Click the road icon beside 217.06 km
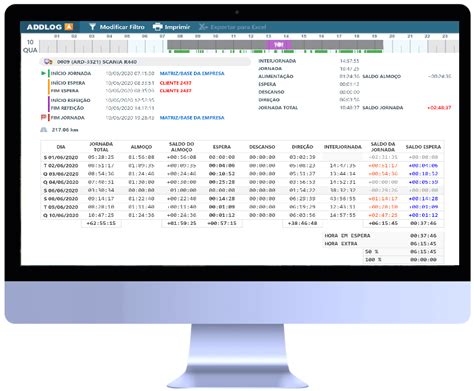Screen dimensions: 474x391 pos(44,130)
